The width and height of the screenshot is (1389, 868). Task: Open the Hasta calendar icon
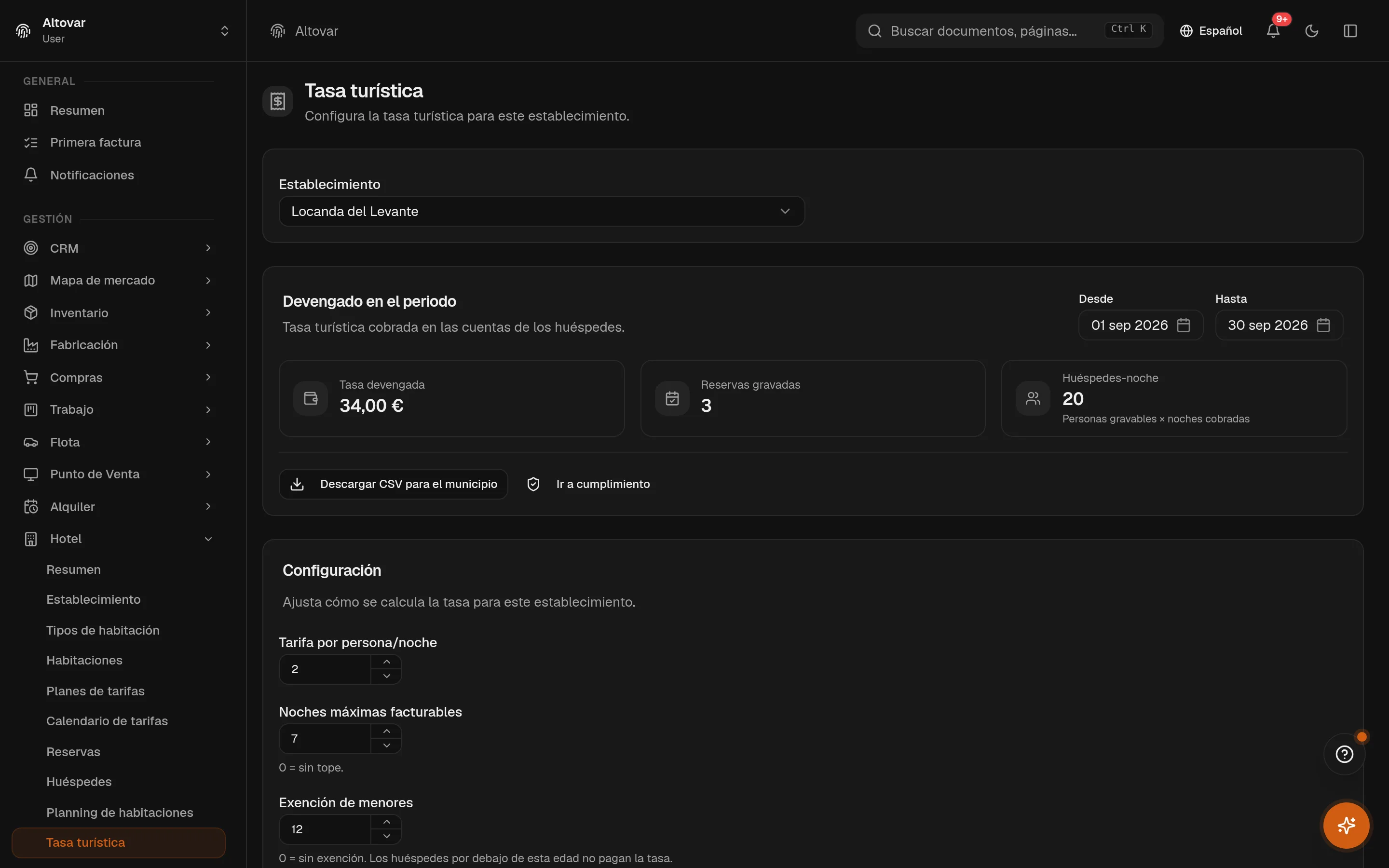tap(1323, 325)
